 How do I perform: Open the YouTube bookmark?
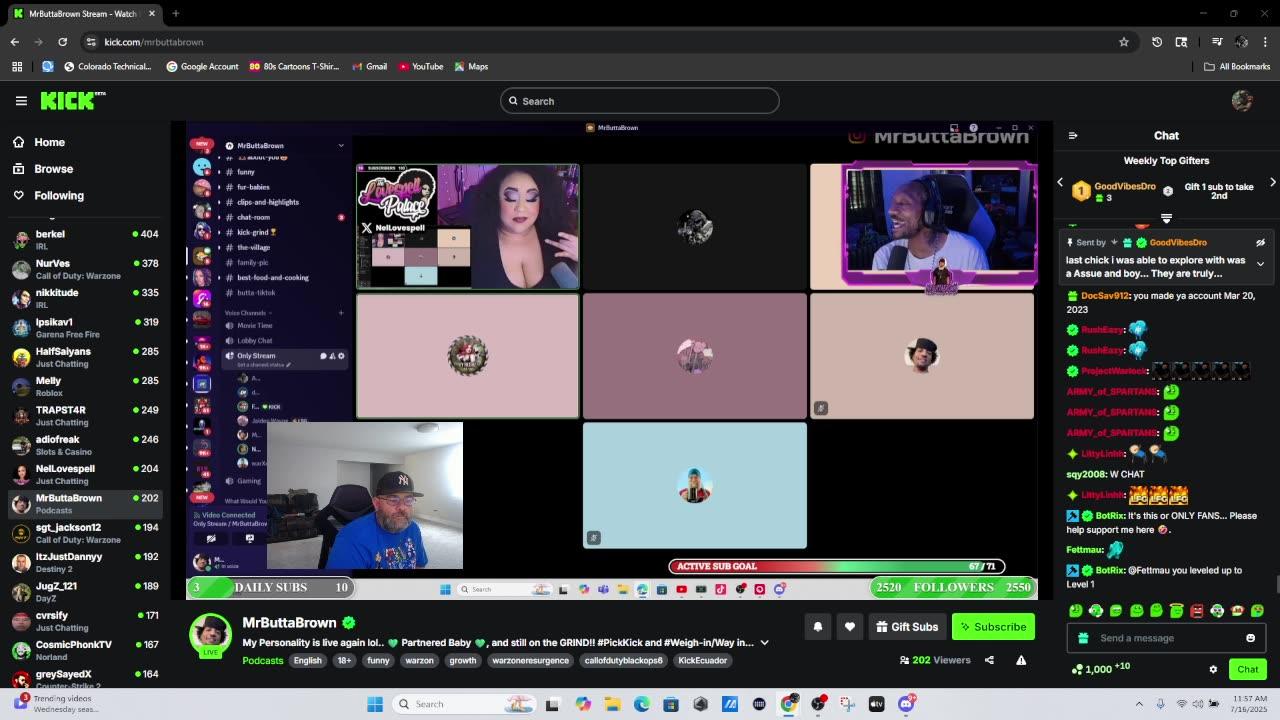pyautogui.click(x=420, y=66)
